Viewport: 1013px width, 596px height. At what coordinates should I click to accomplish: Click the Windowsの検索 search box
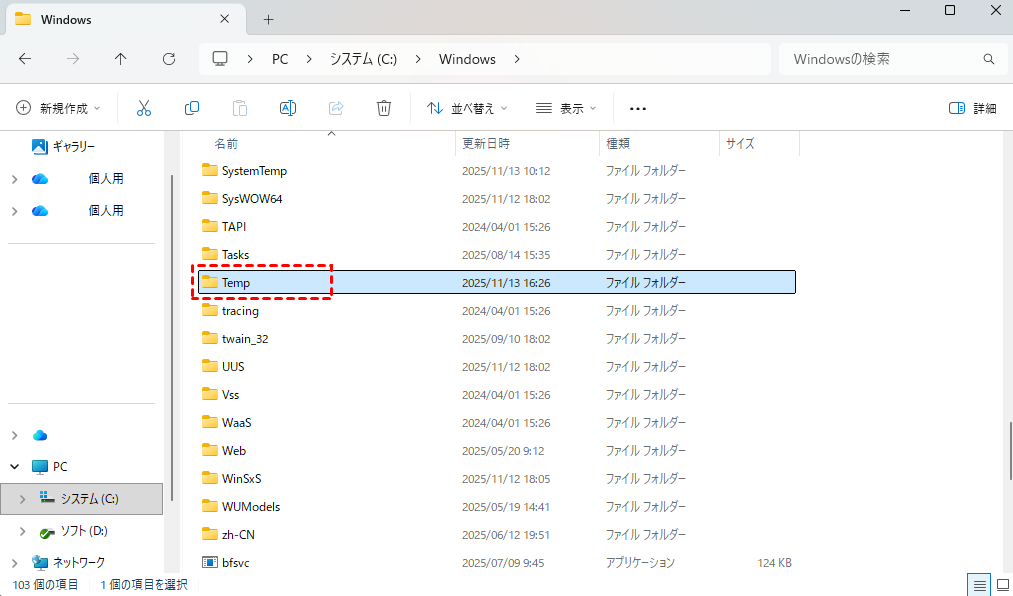(880, 59)
